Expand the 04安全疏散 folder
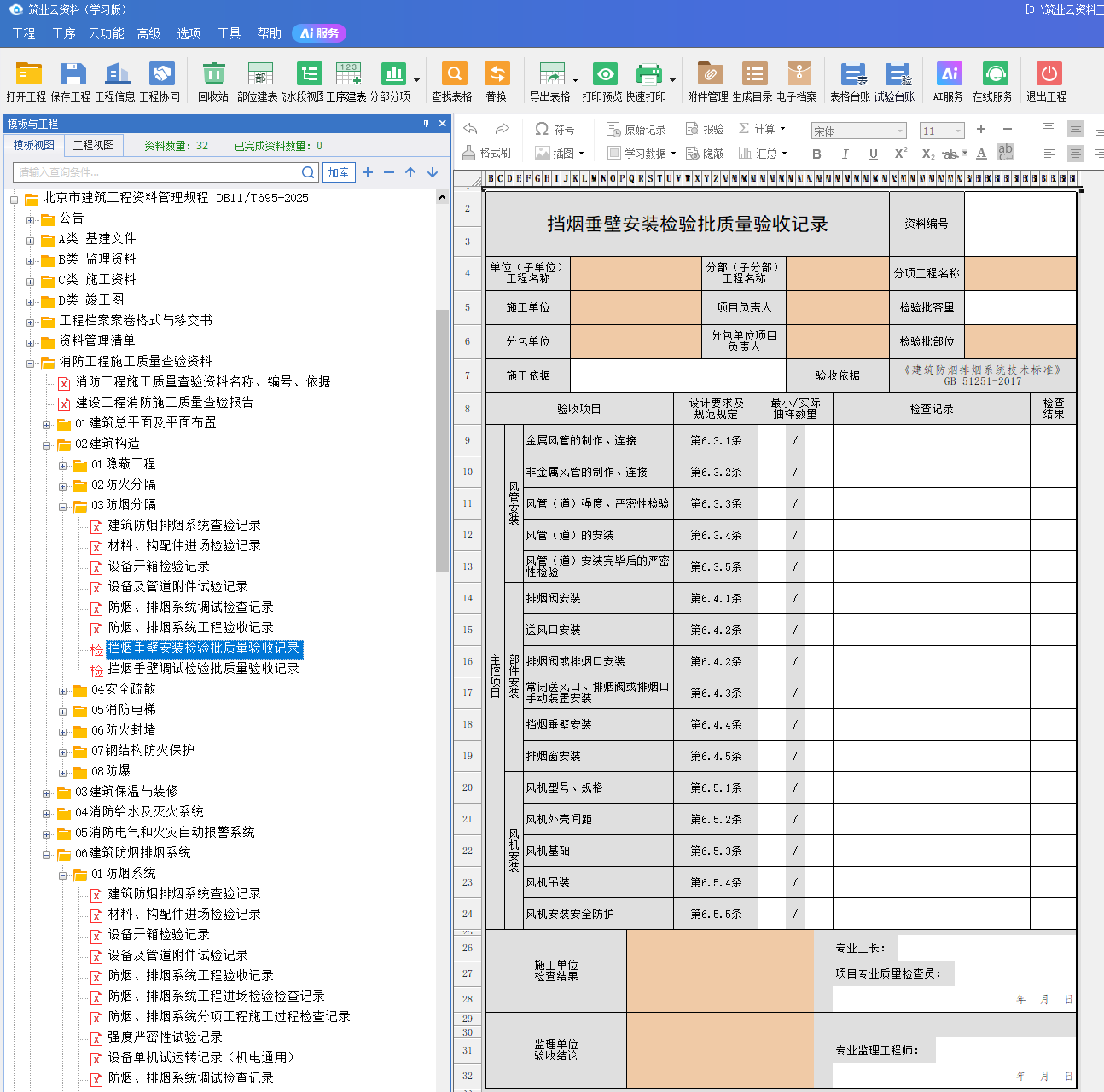The image size is (1104, 1092). pyautogui.click(x=63, y=691)
